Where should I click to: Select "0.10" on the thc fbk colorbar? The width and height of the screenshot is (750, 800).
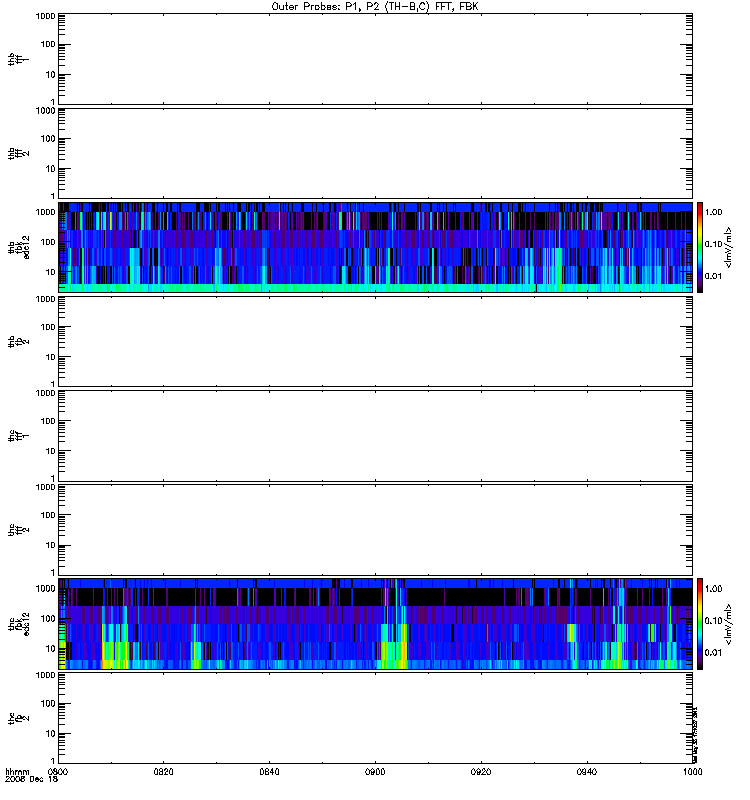coord(713,621)
